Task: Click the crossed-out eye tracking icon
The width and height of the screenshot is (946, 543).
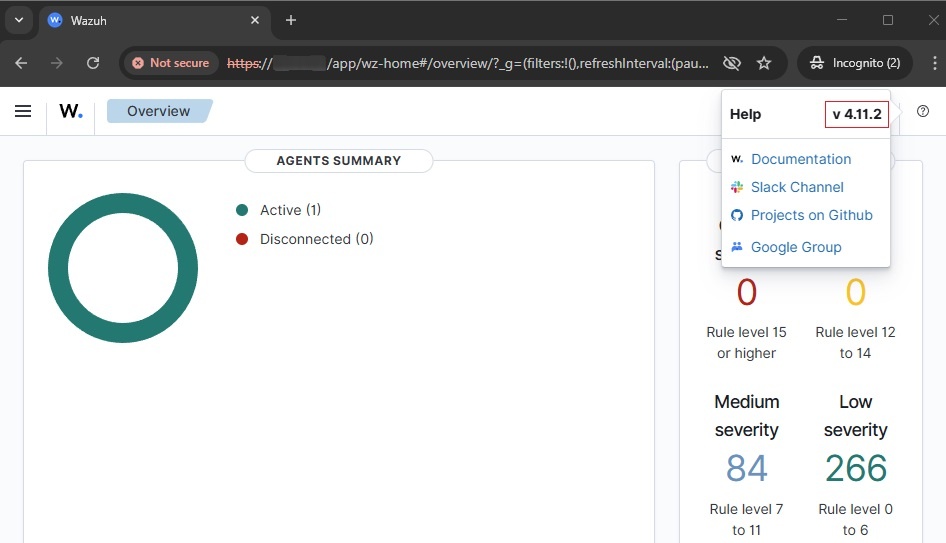Action: point(732,63)
